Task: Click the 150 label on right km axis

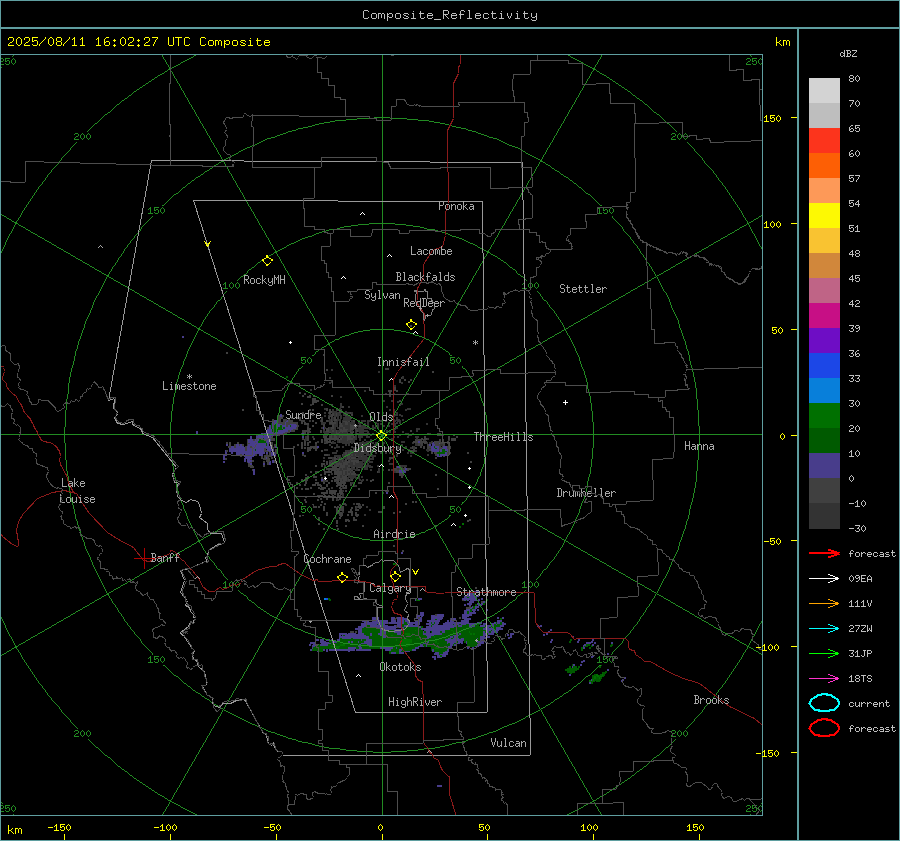Action: click(773, 118)
